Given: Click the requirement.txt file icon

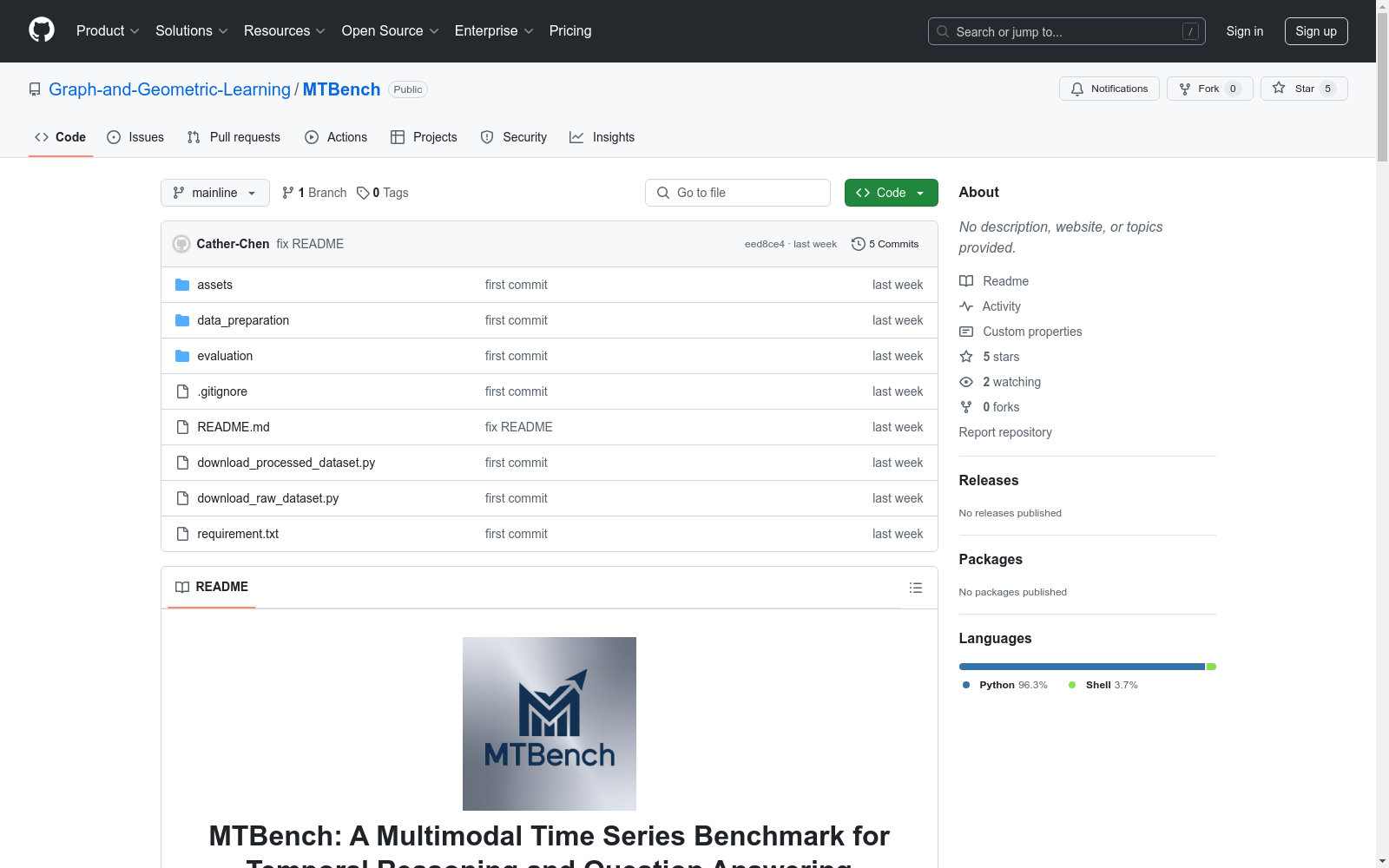Looking at the screenshot, I should coord(182,534).
